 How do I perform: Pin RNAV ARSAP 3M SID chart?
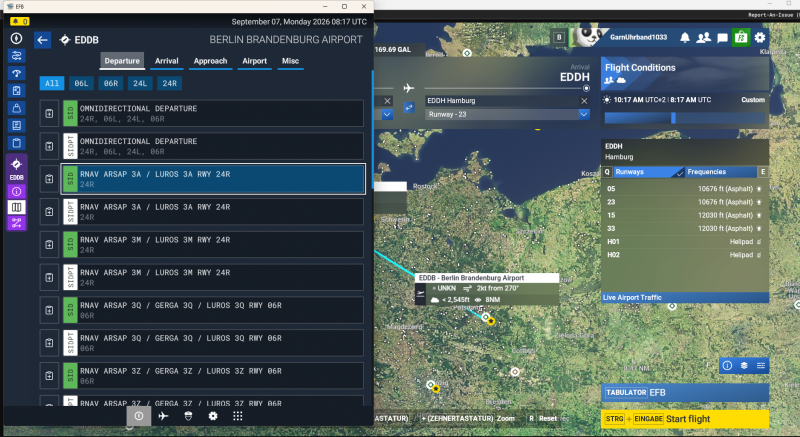[x=49, y=245]
